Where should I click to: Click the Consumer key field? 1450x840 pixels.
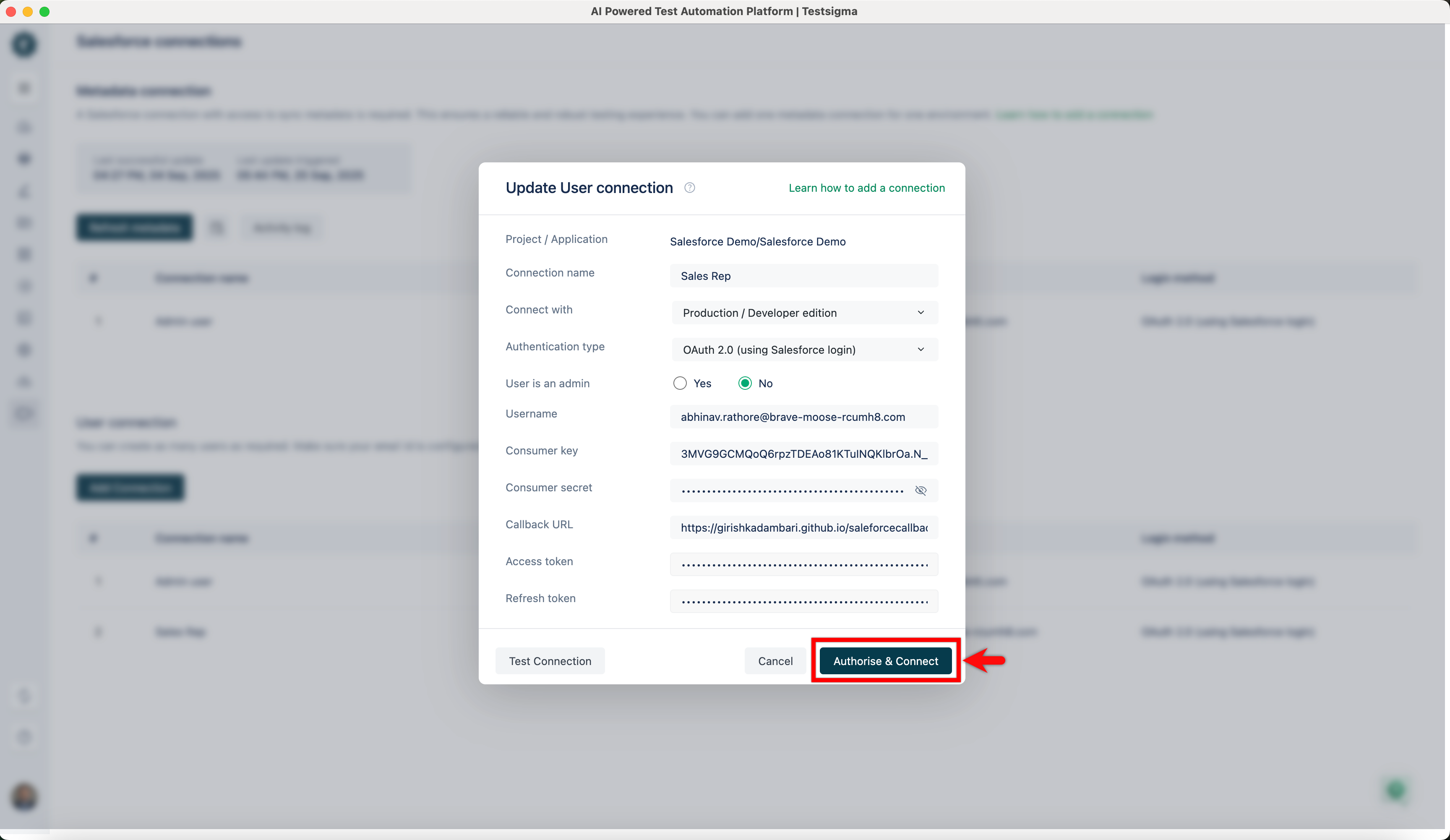pos(803,454)
